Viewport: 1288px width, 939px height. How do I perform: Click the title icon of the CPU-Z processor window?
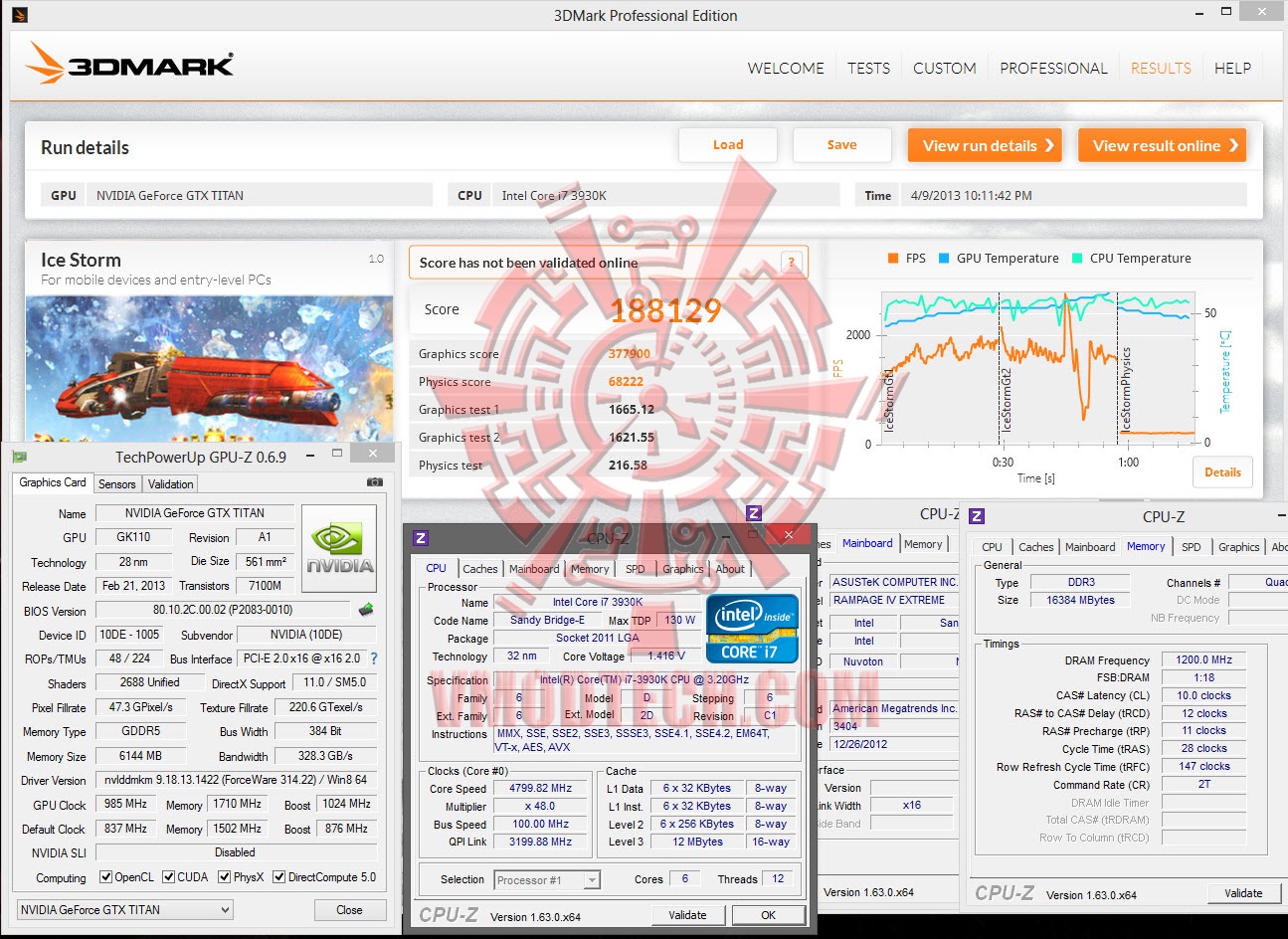(x=421, y=538)
